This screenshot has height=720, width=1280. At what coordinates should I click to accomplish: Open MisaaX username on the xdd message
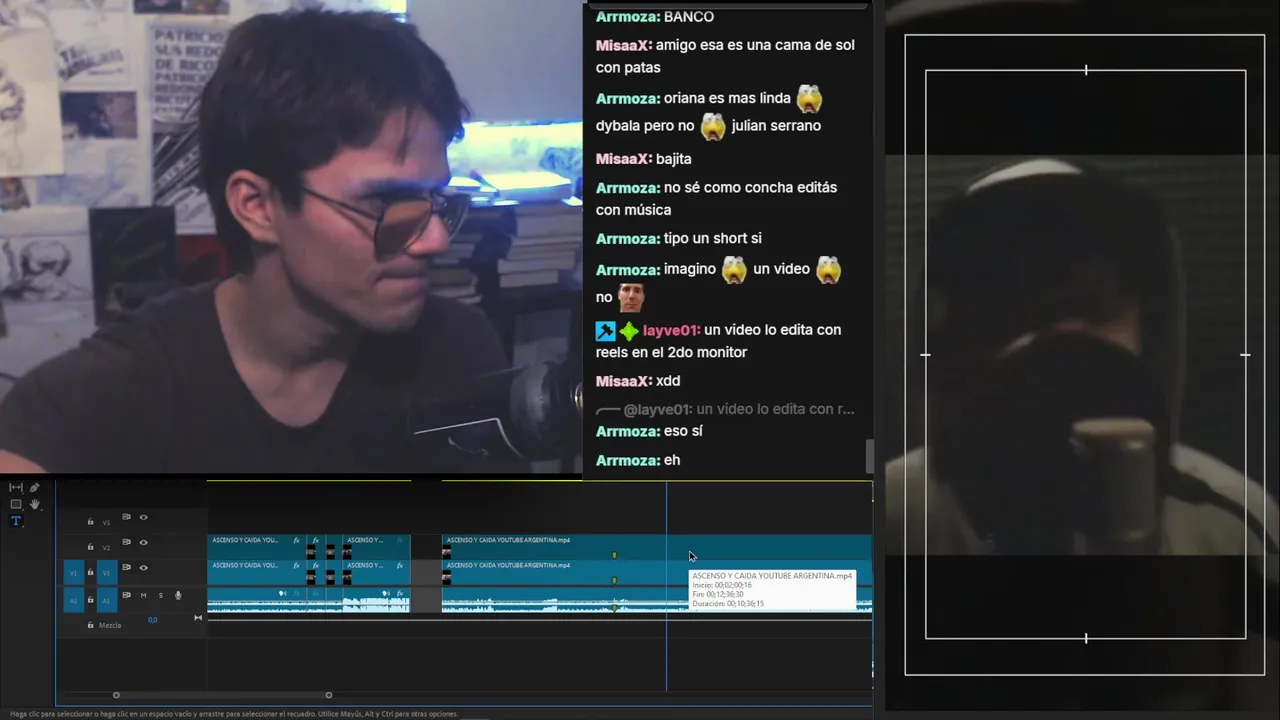click(x=624, y=381)
